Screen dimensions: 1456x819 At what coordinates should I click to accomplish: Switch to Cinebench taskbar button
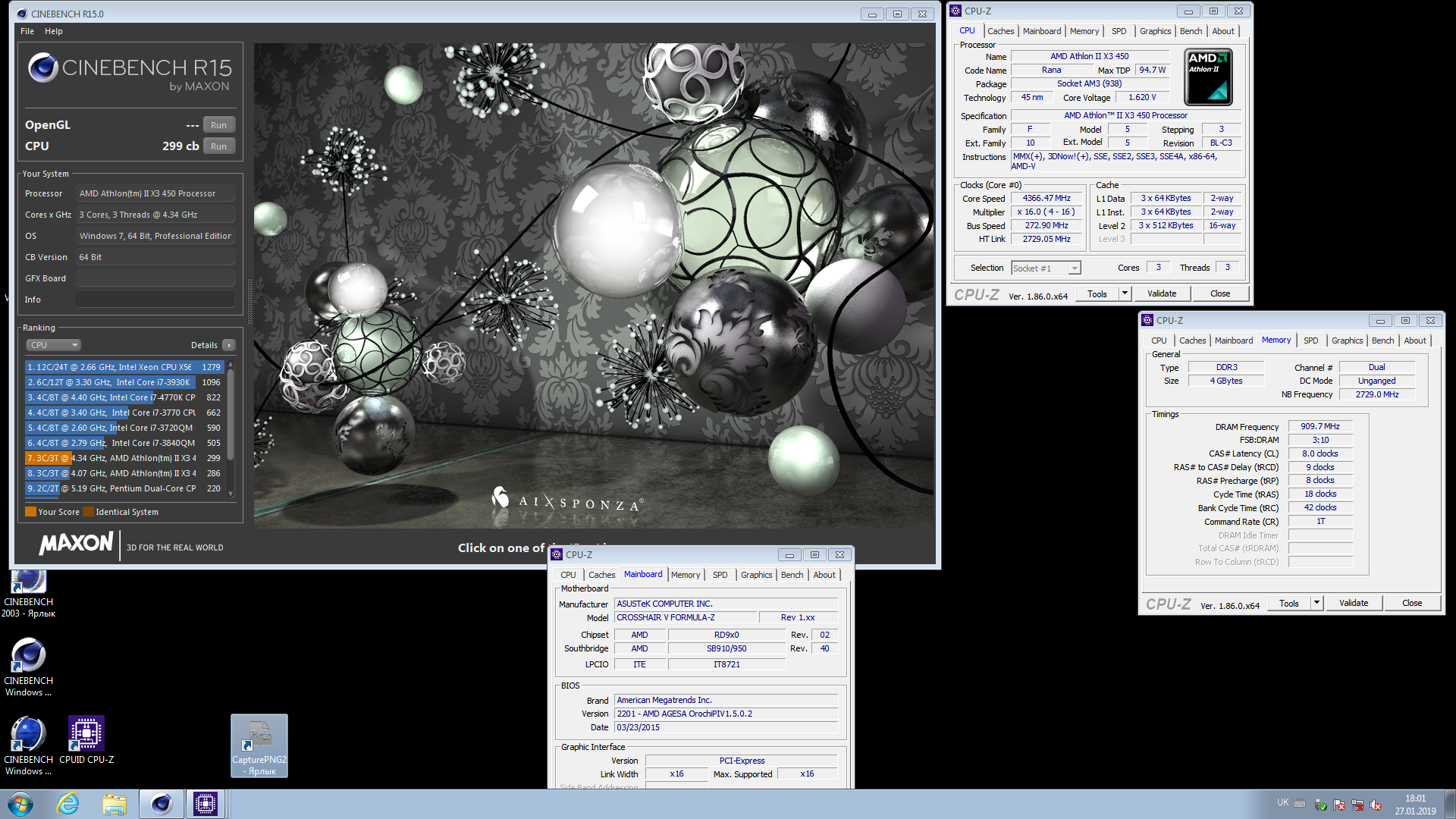click(161, 804)
